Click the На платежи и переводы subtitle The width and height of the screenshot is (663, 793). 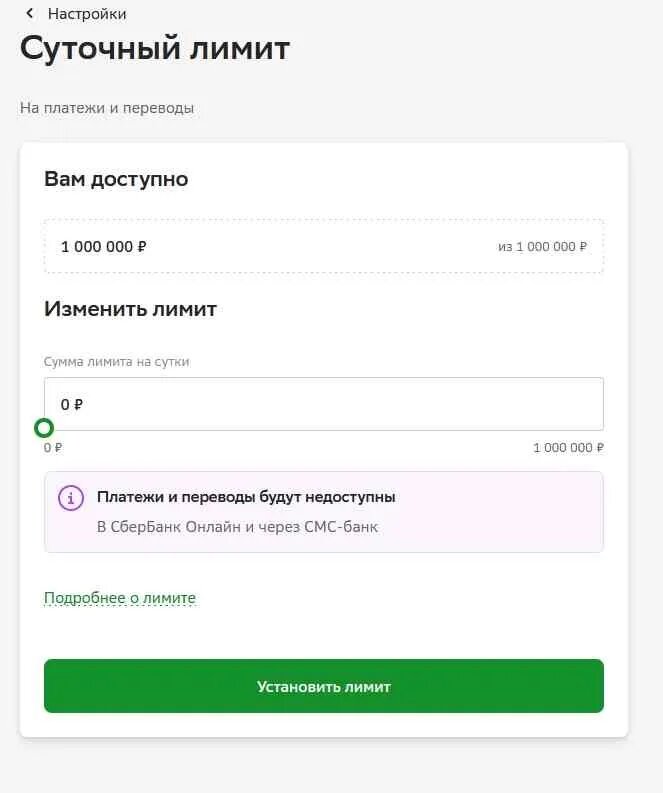pyautogui.click(x=107, y=108)
